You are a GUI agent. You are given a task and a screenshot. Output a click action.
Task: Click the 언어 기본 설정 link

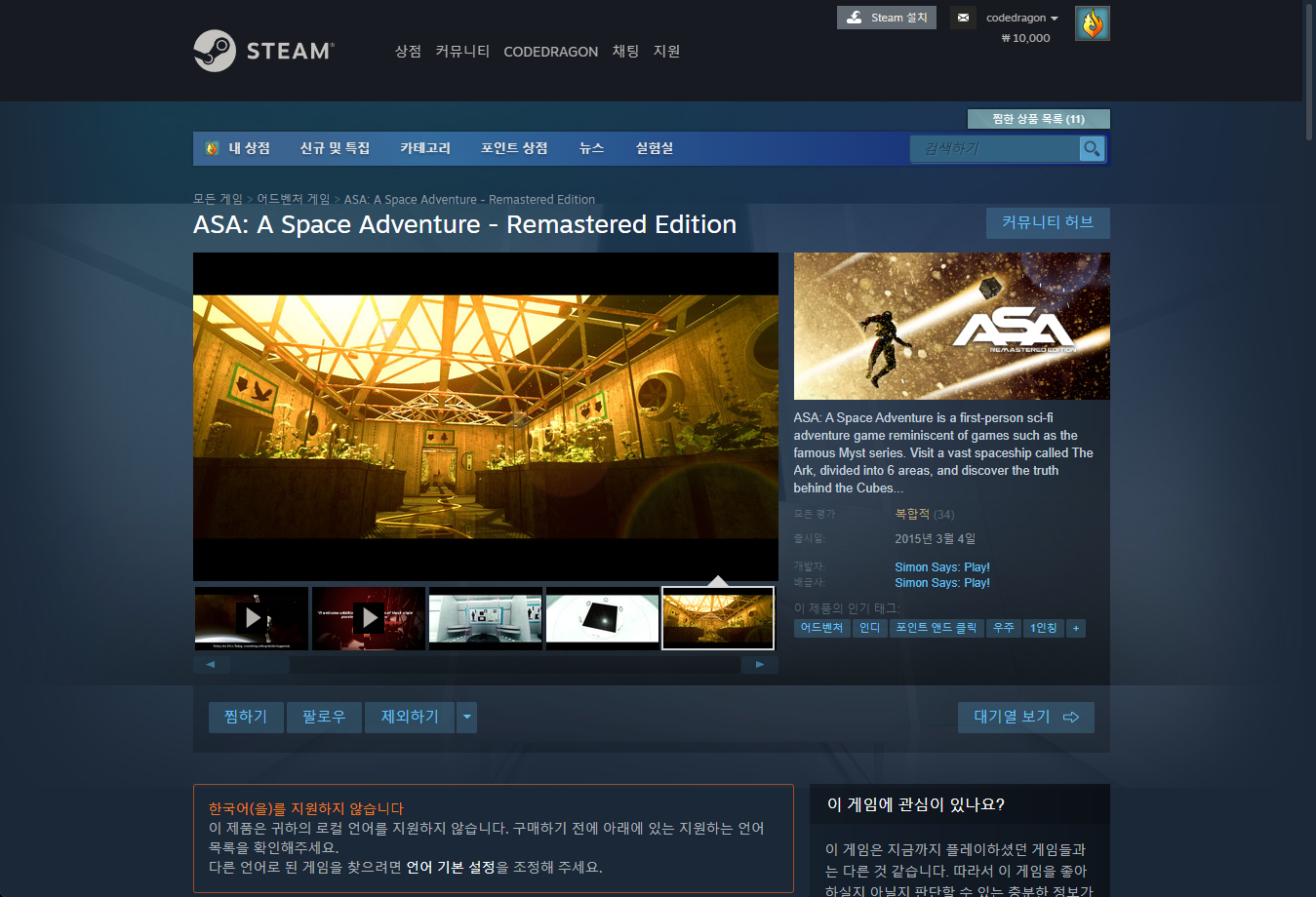451,867
